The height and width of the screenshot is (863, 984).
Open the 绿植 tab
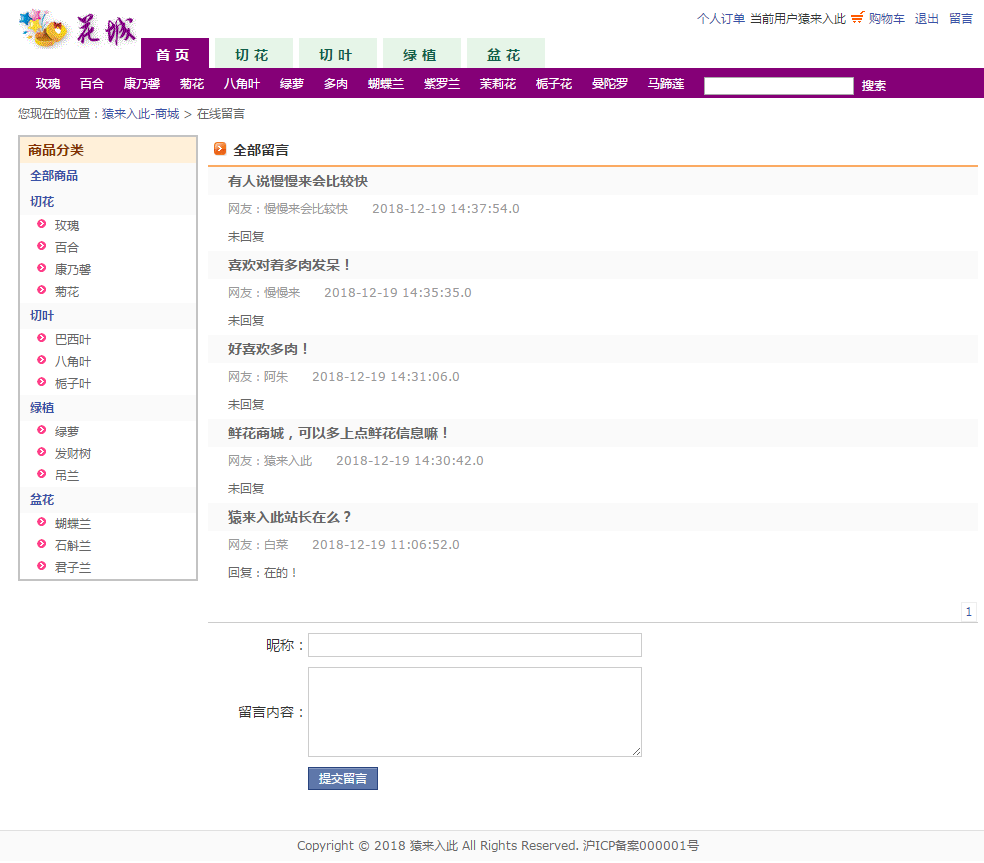coord(422,54)
